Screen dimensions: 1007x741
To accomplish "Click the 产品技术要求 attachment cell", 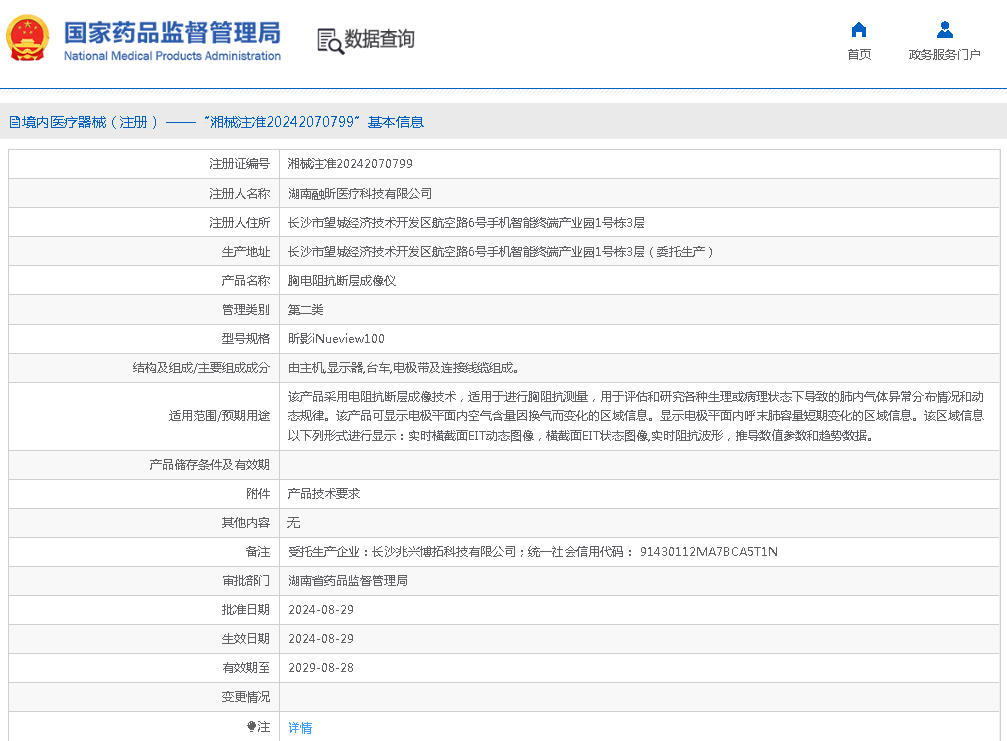I will pyautogui.click(x=323, y=494).
